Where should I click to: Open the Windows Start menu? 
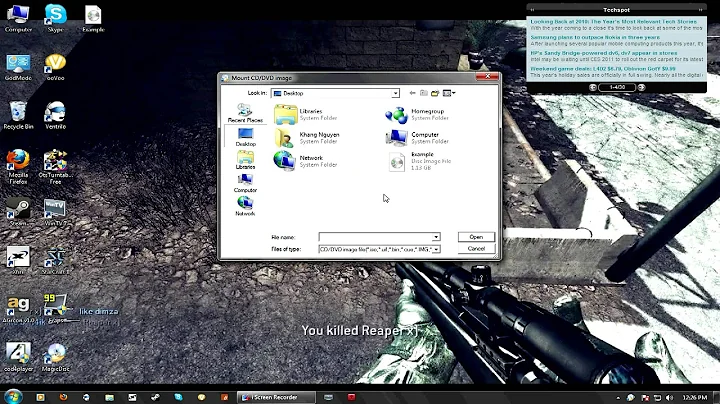(12, 397)
